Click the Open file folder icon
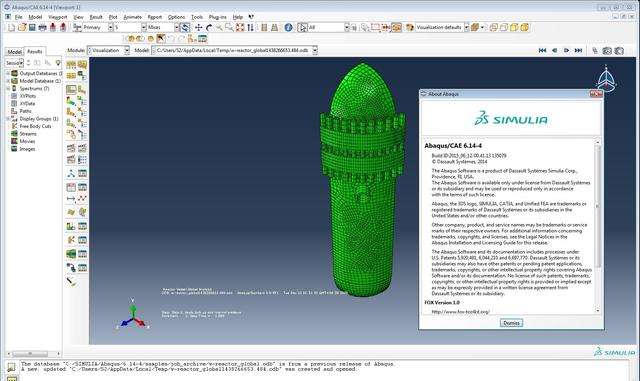 (22, 27)
